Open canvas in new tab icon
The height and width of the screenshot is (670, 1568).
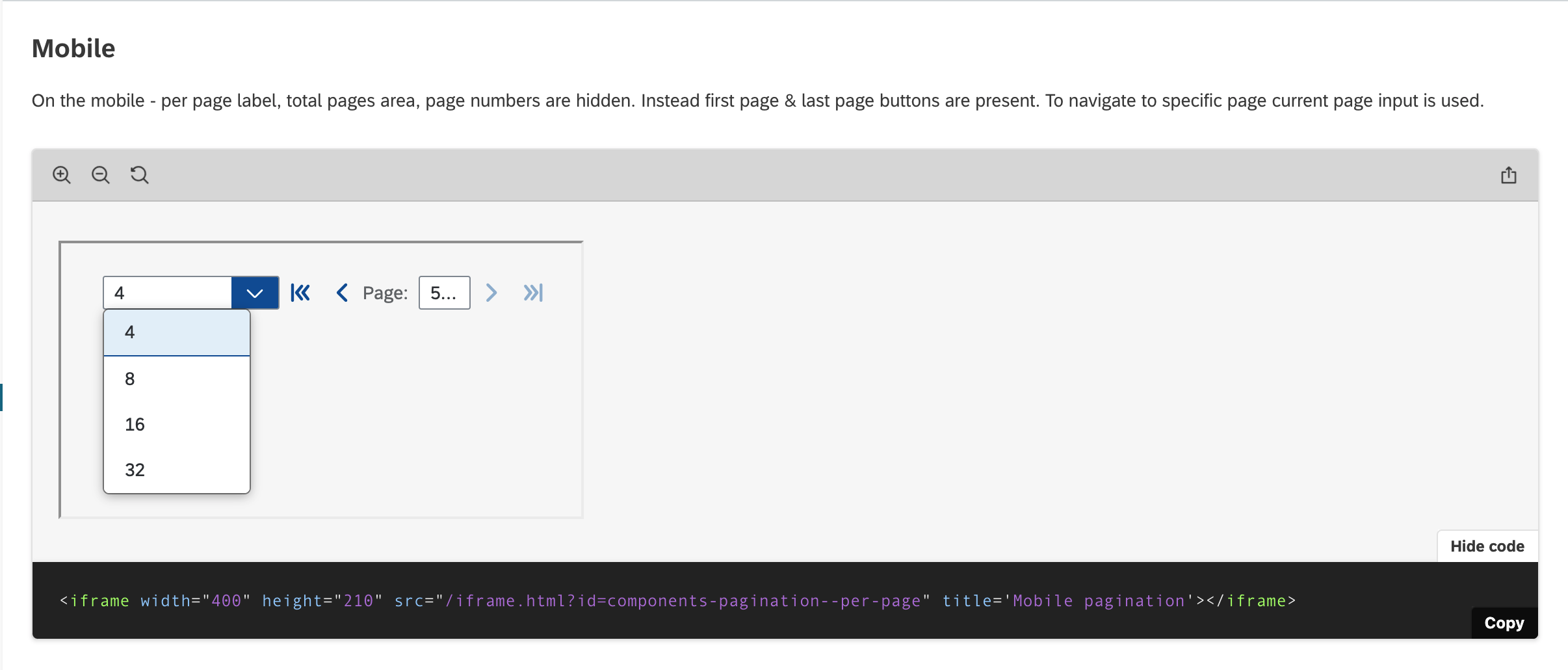[x=1509, y=175]
